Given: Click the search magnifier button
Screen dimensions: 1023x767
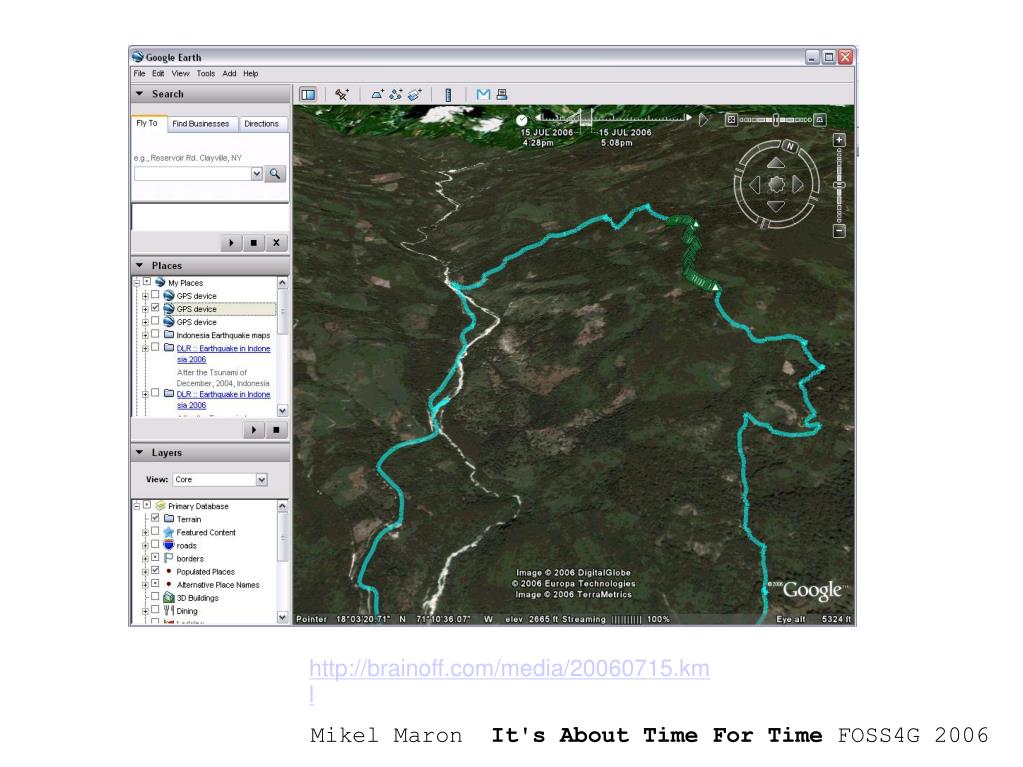Looking at the screenshot, I should [x=275, y=173].
